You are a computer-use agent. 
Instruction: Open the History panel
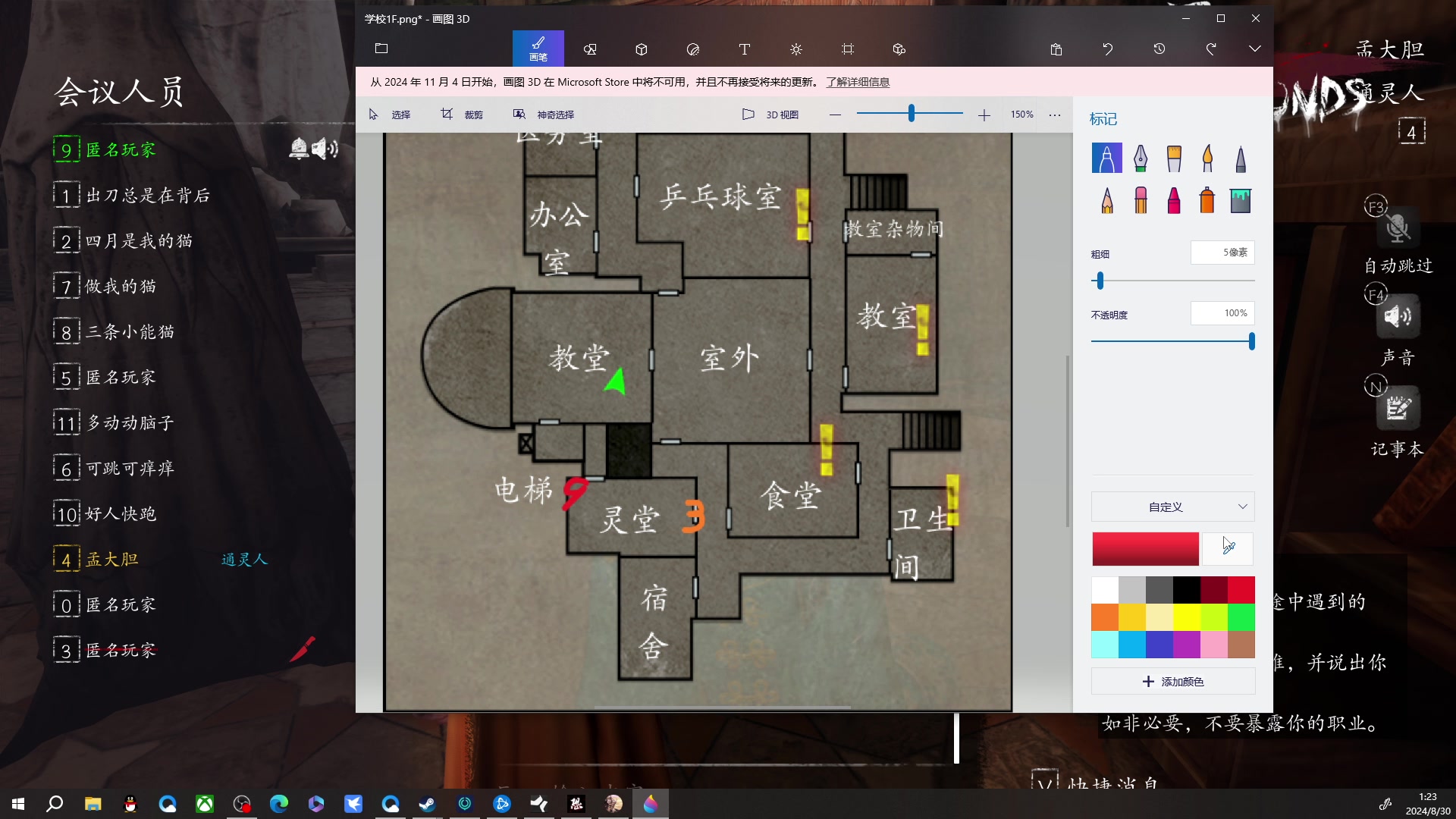click(1159, 49)
